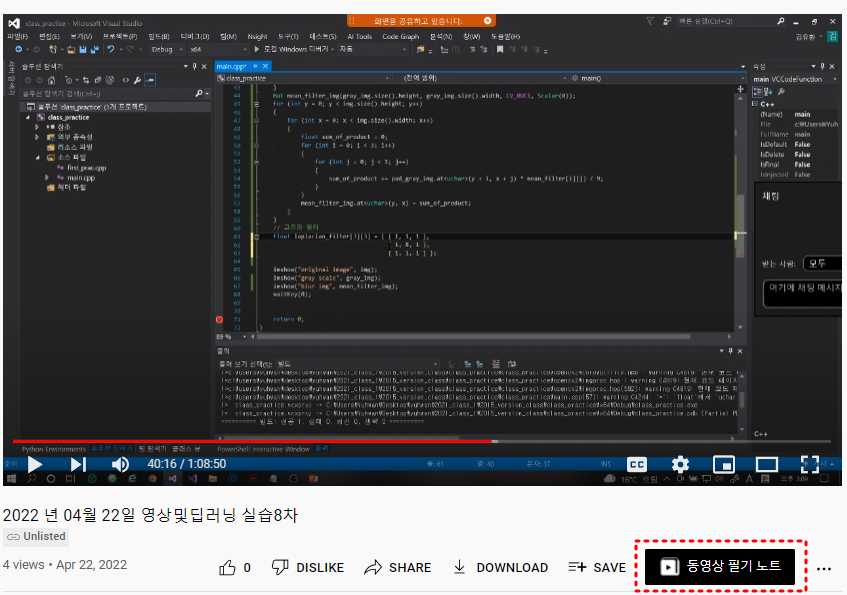Click the Solution Explorer home icon

51,80
